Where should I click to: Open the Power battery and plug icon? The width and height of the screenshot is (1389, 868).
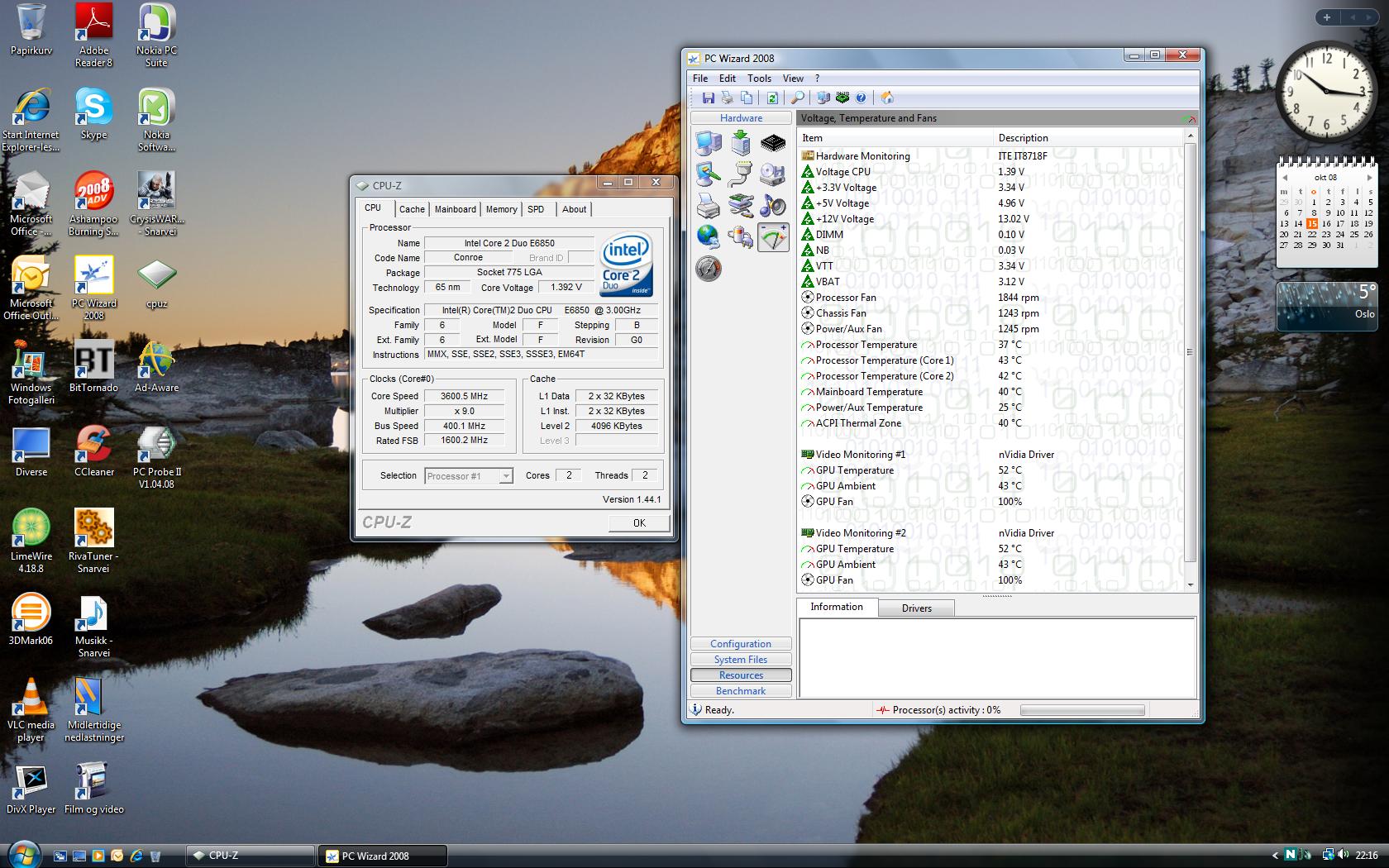coord(740,237)
